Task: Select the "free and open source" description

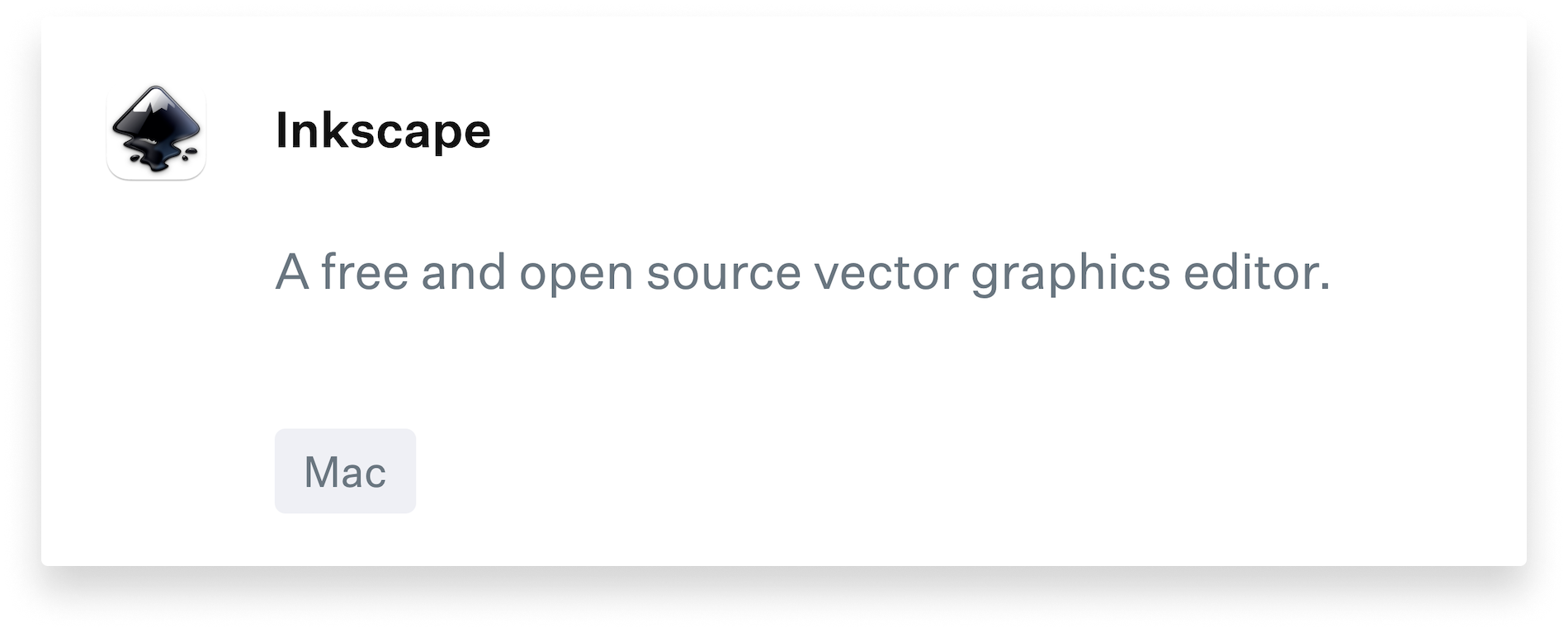Action: (802, 272)
